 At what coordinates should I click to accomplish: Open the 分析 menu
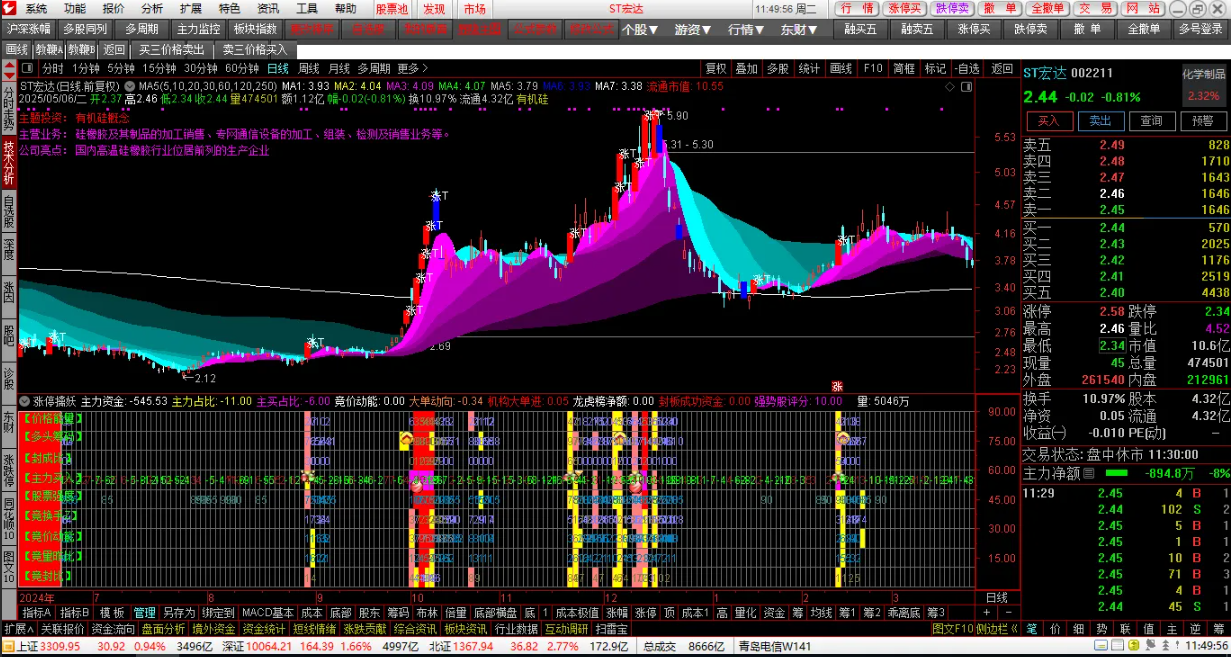click(152, 9)
